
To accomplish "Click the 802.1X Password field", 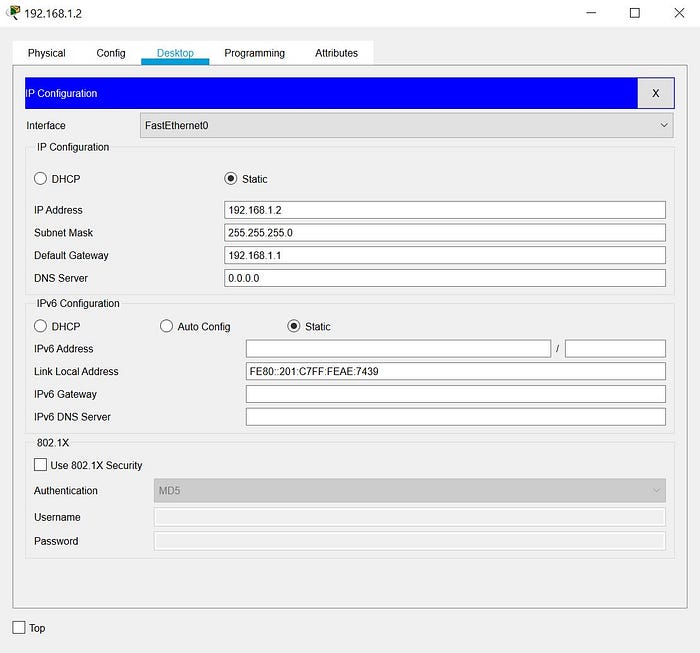I will point(410,541).
